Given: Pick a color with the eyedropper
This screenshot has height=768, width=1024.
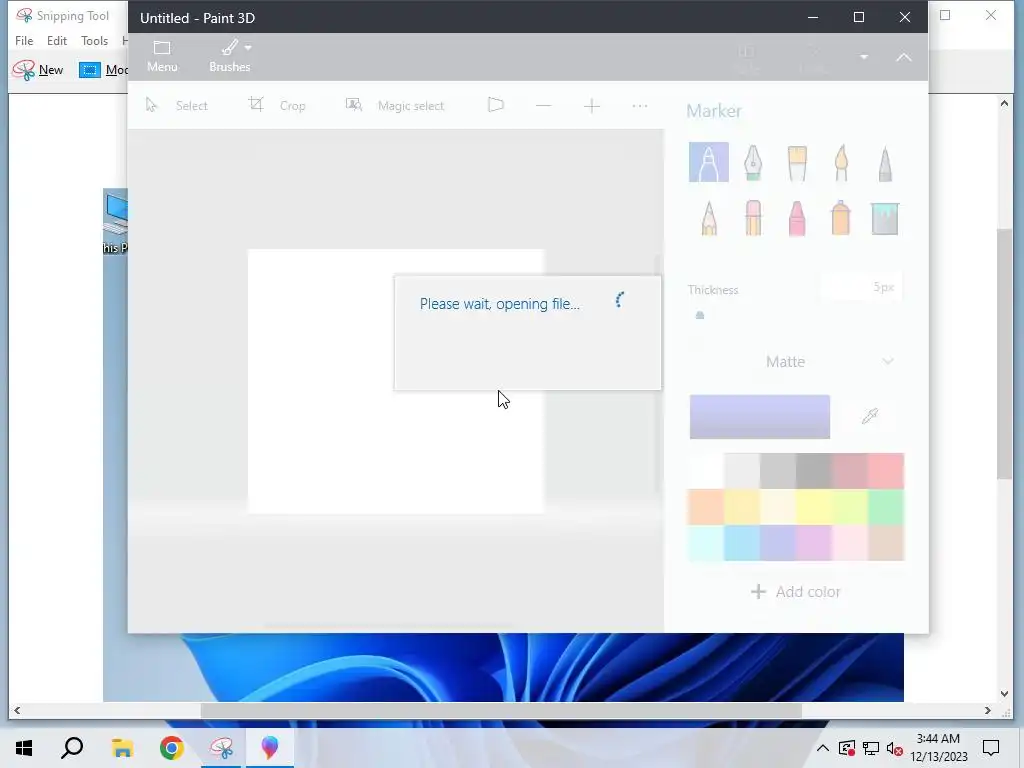Looking at the screenshot, I should coord(870,417).
